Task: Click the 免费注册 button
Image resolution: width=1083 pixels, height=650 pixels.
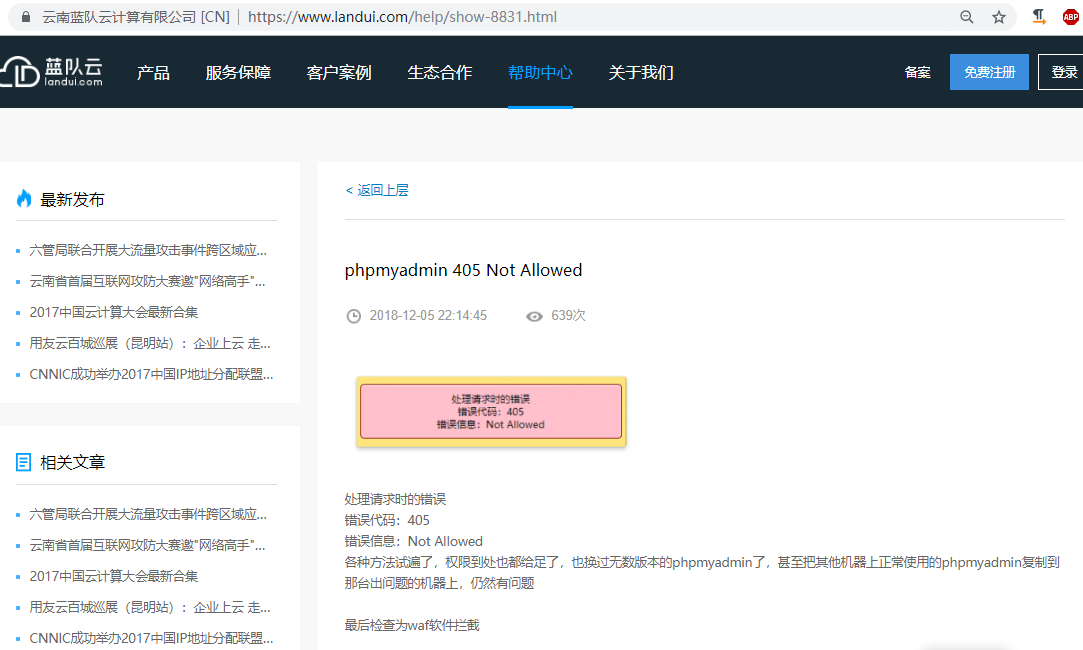Action: 989,72
